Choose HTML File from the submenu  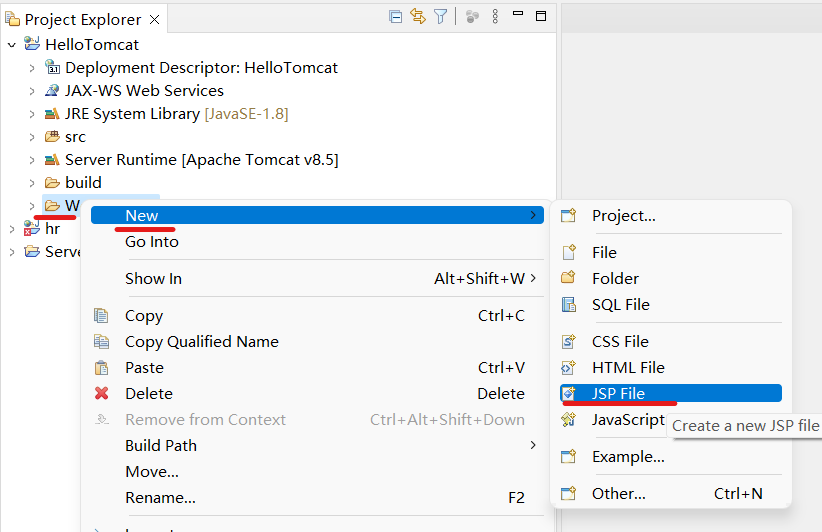pos(627,367)
